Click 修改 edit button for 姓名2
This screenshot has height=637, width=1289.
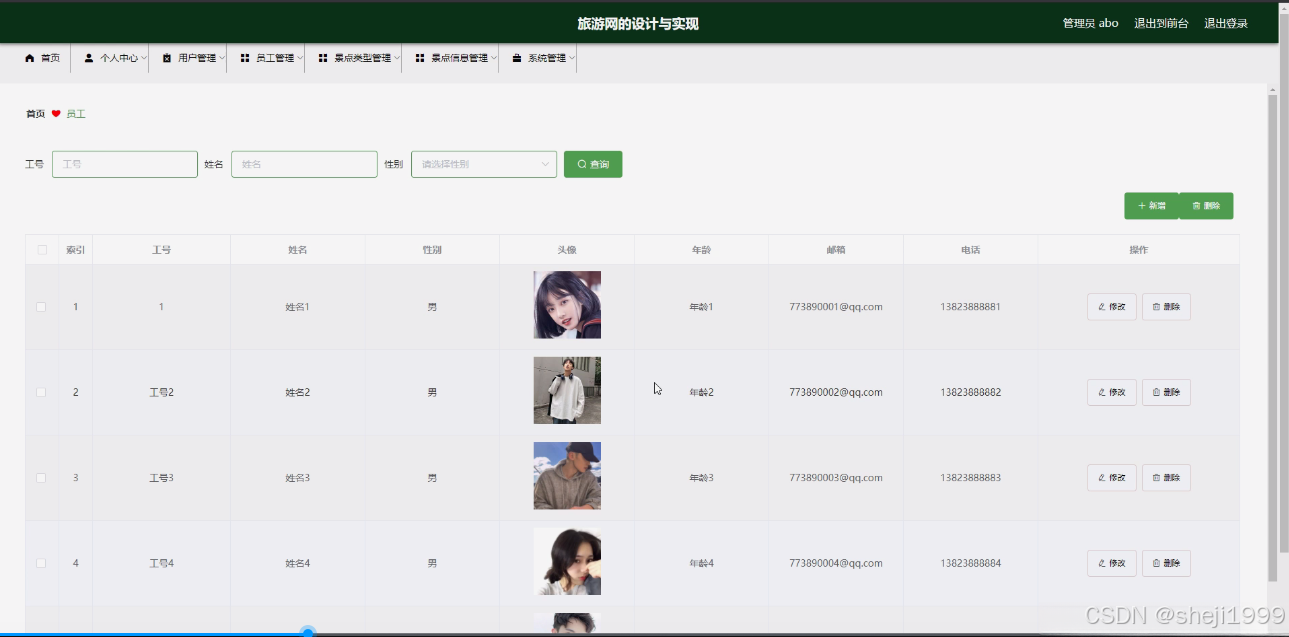coord(1111,392)
